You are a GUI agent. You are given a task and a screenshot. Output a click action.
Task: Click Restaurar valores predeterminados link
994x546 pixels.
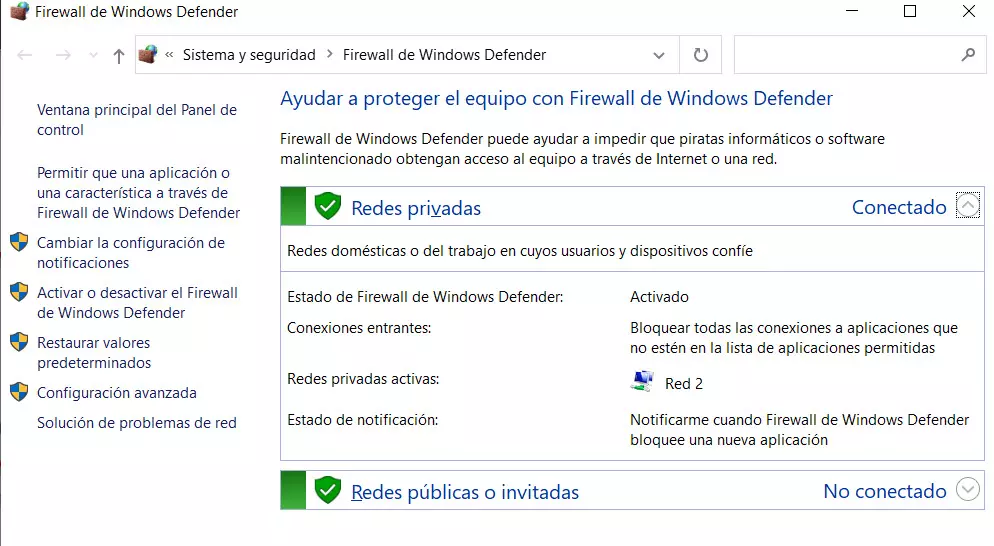point(94,353)
